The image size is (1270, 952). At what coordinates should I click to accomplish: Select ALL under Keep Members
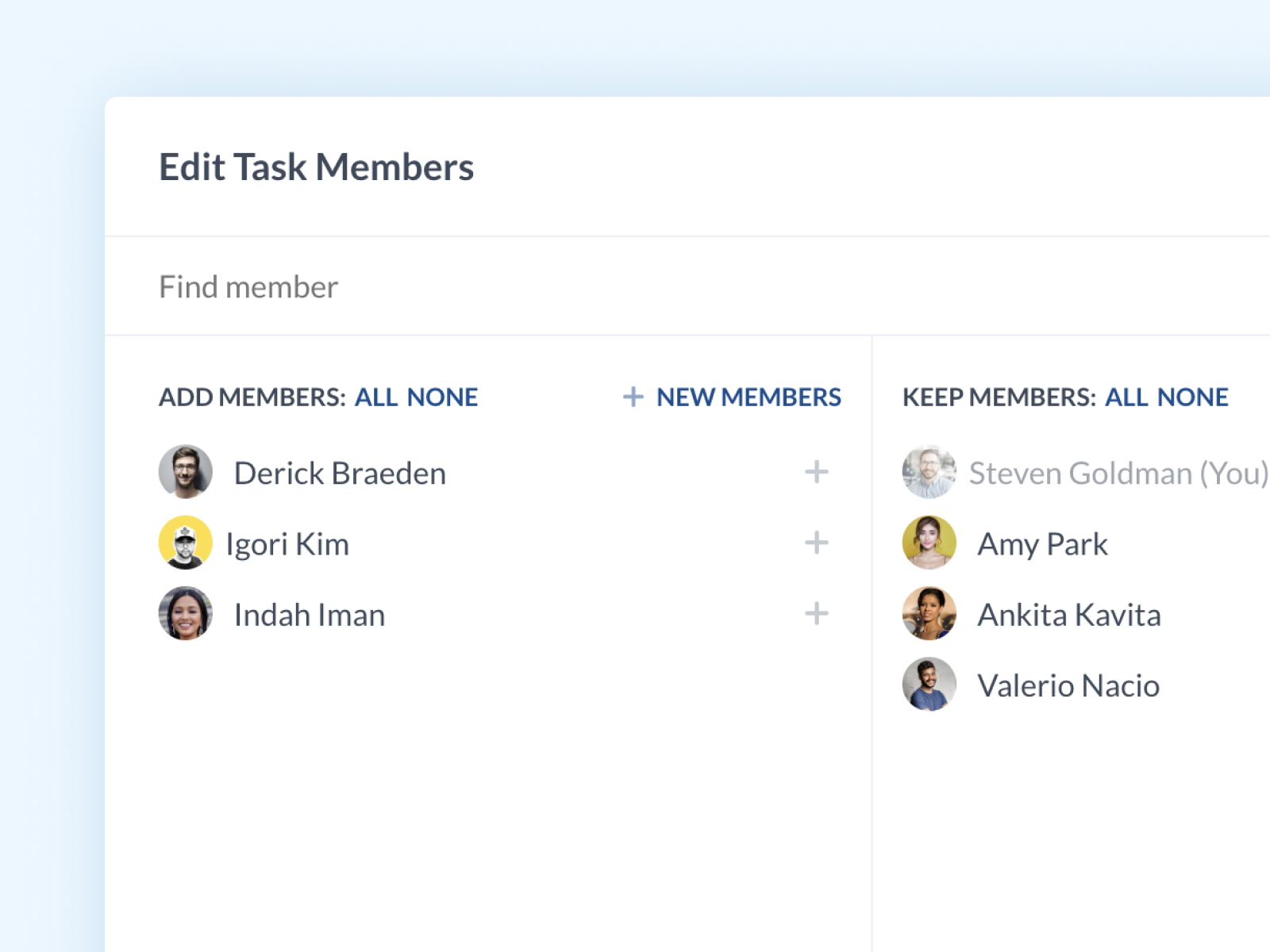(1126, 397)
